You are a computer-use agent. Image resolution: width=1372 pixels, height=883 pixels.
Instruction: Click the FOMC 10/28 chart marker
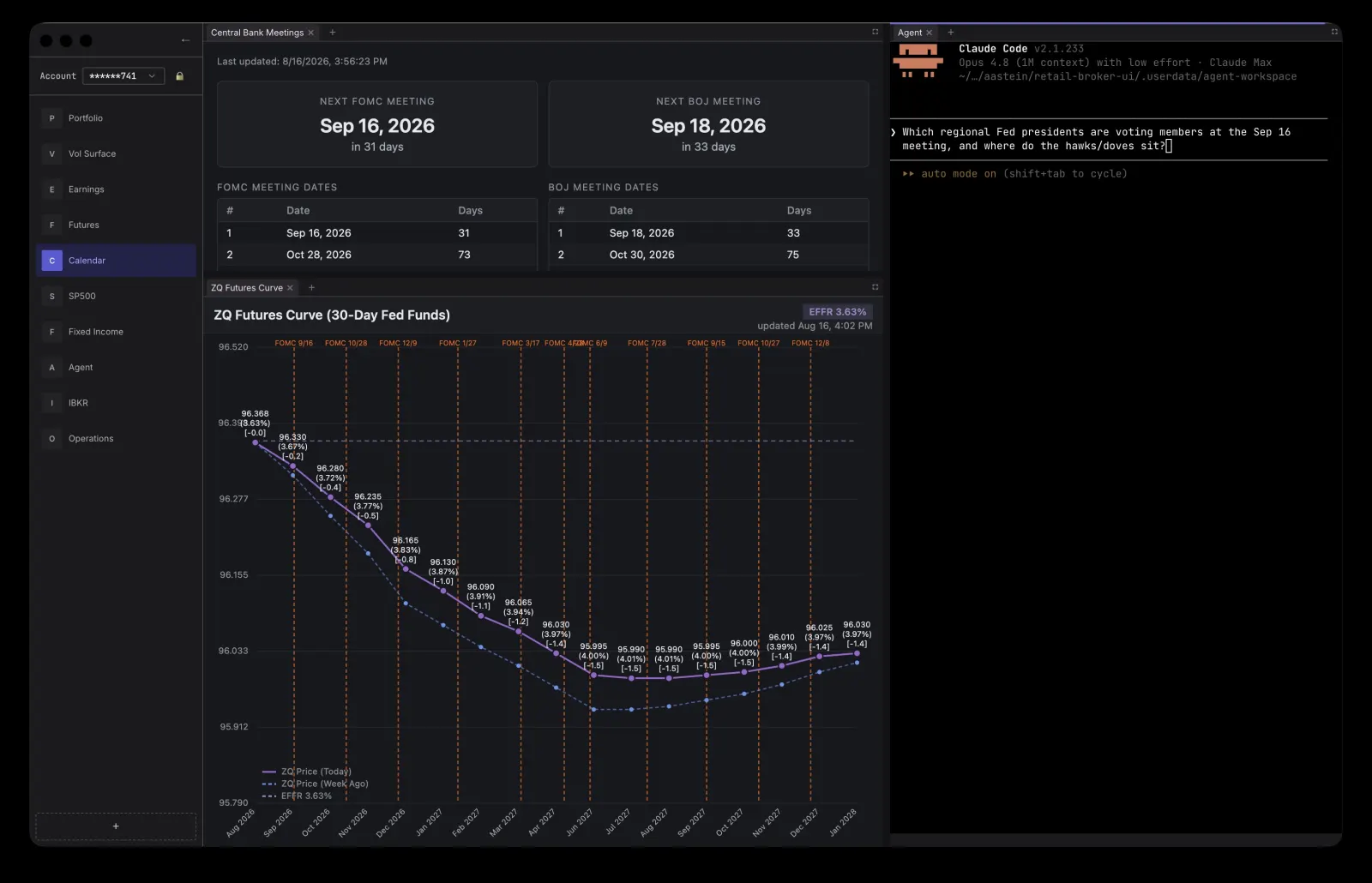pyautogui.click(x=346, y=343)
